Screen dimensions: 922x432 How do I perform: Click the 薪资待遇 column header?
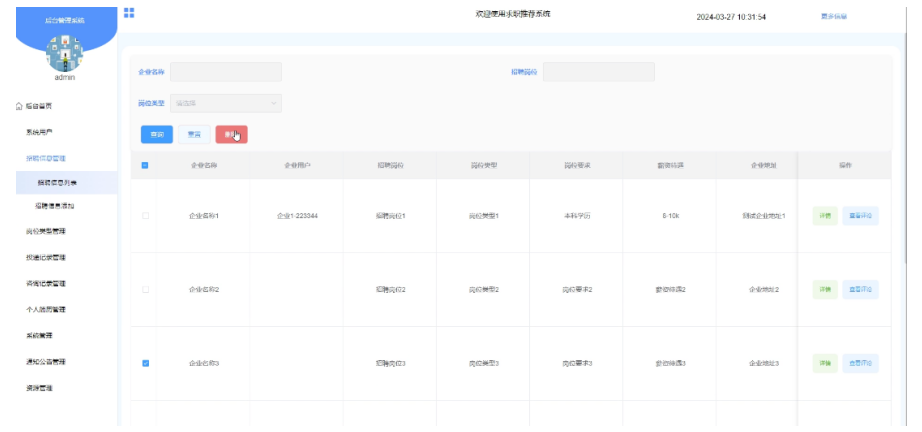[x=670, y=166]
